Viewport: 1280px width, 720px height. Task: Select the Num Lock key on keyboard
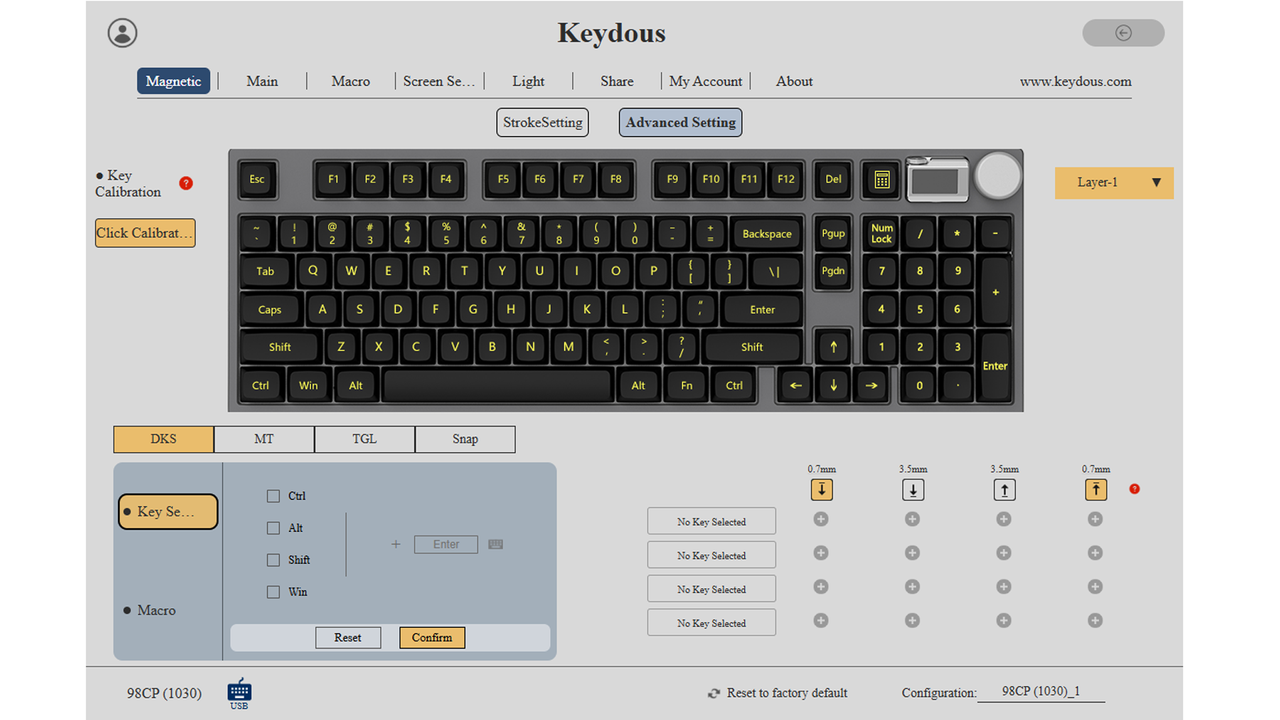882,234
